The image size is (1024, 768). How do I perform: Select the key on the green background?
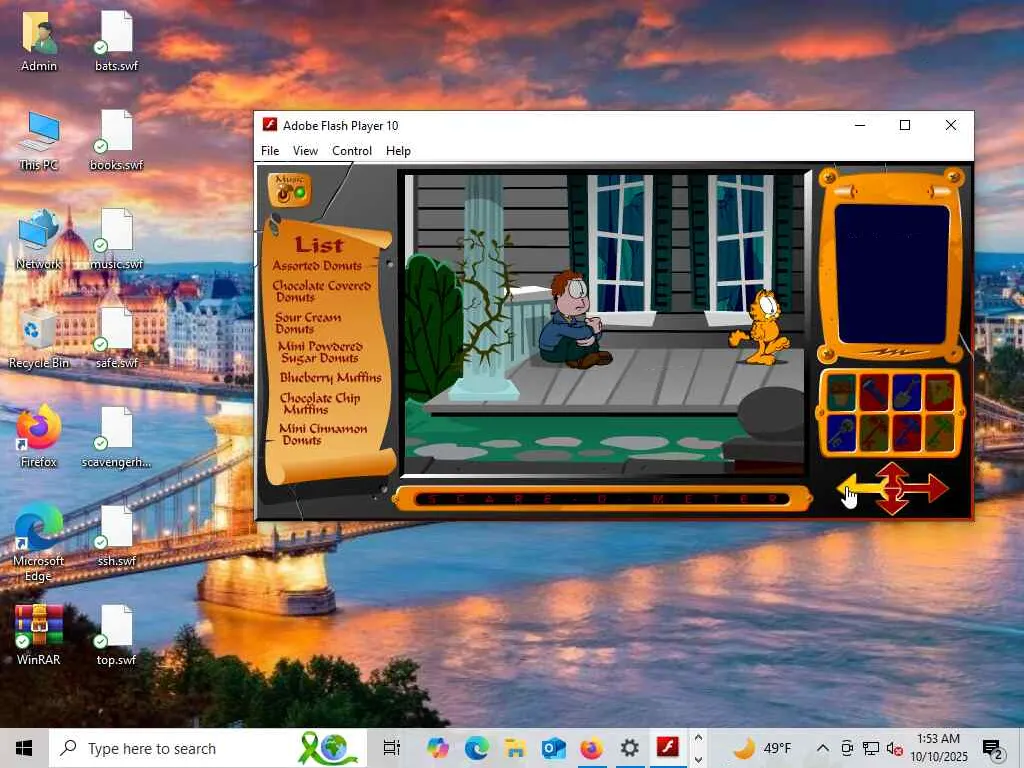click(874, 432)
